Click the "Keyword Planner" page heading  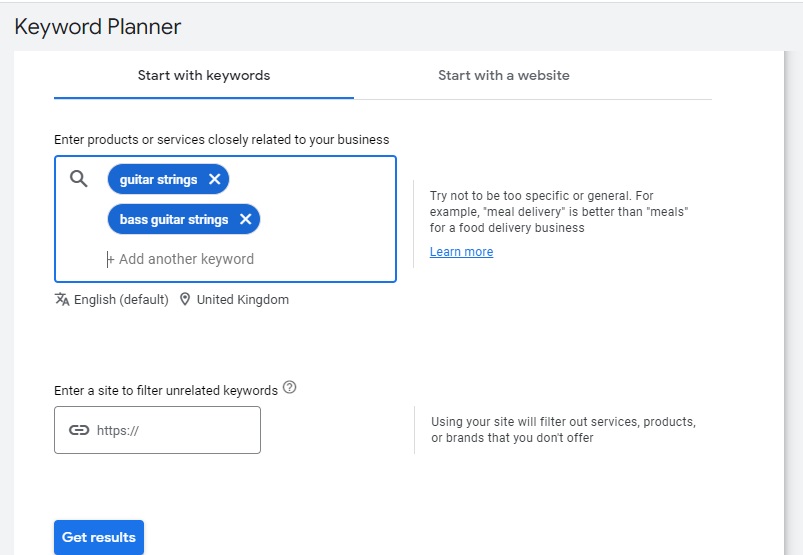coord(98,27)
